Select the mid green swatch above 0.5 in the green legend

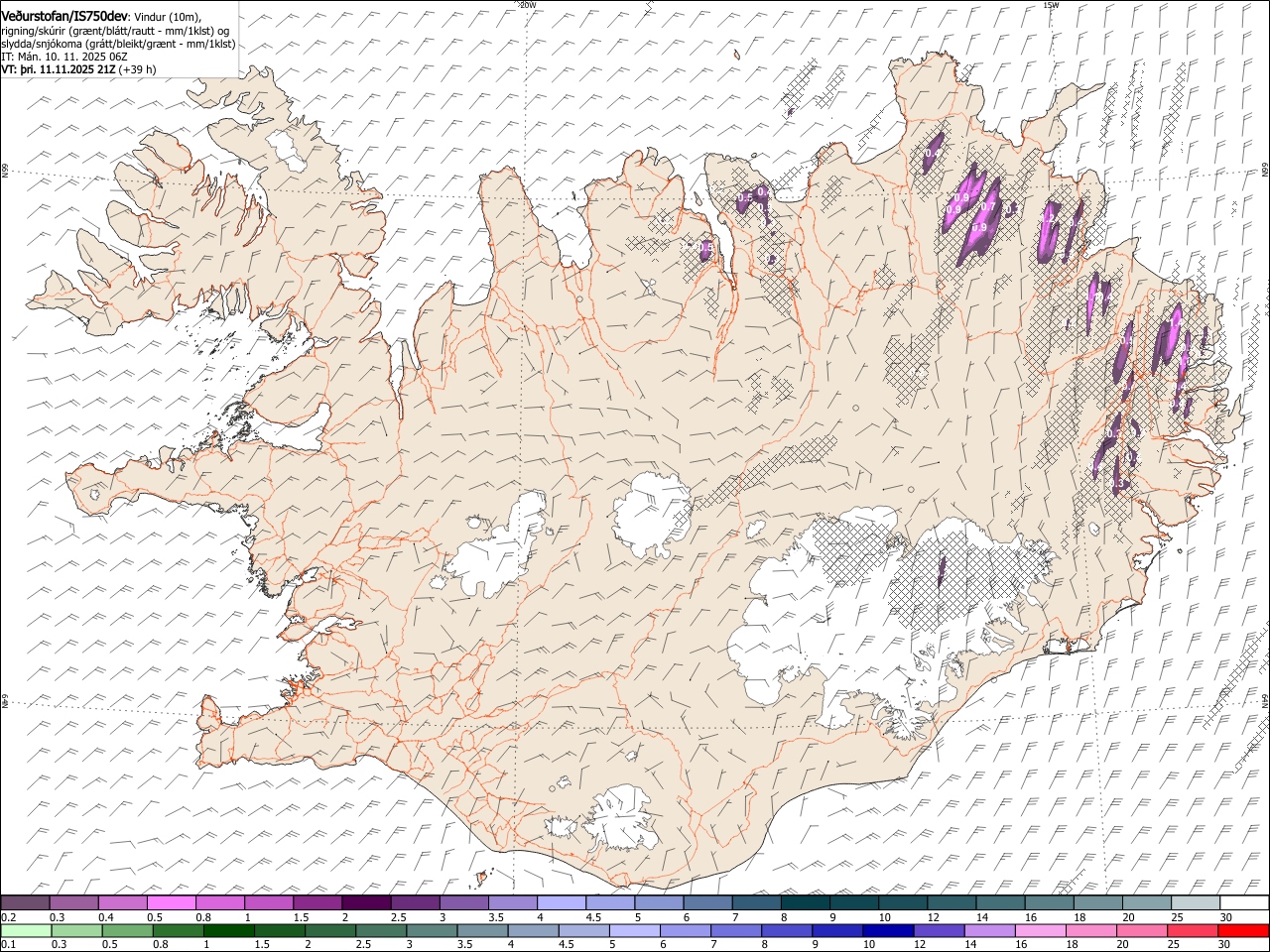127,930
